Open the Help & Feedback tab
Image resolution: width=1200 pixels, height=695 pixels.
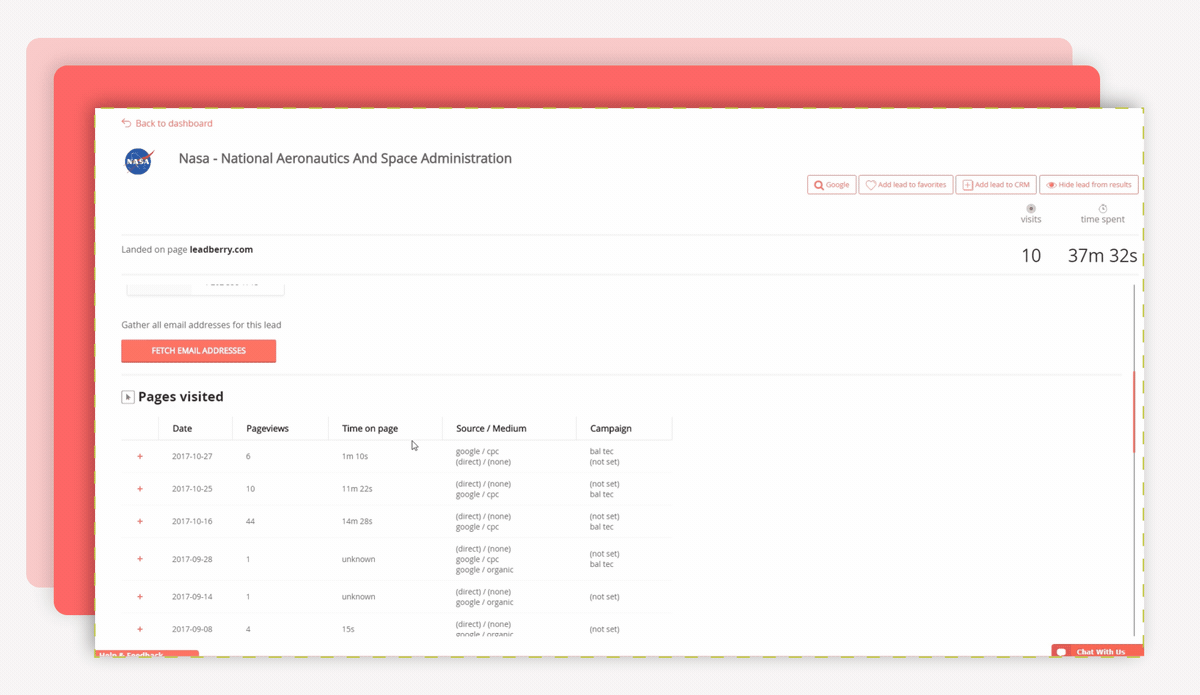pos(147,654)
